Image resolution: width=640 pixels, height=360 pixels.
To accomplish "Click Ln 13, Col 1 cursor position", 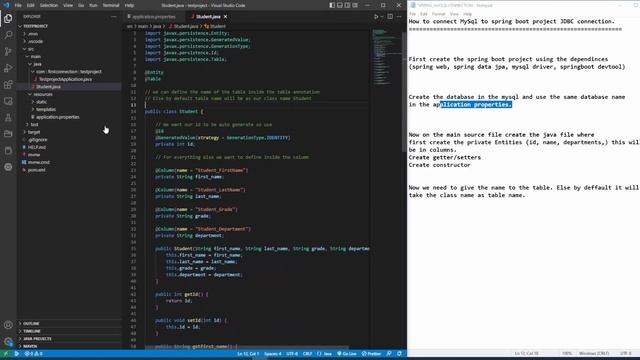I will pyautogui.click(x=248, y=354).
